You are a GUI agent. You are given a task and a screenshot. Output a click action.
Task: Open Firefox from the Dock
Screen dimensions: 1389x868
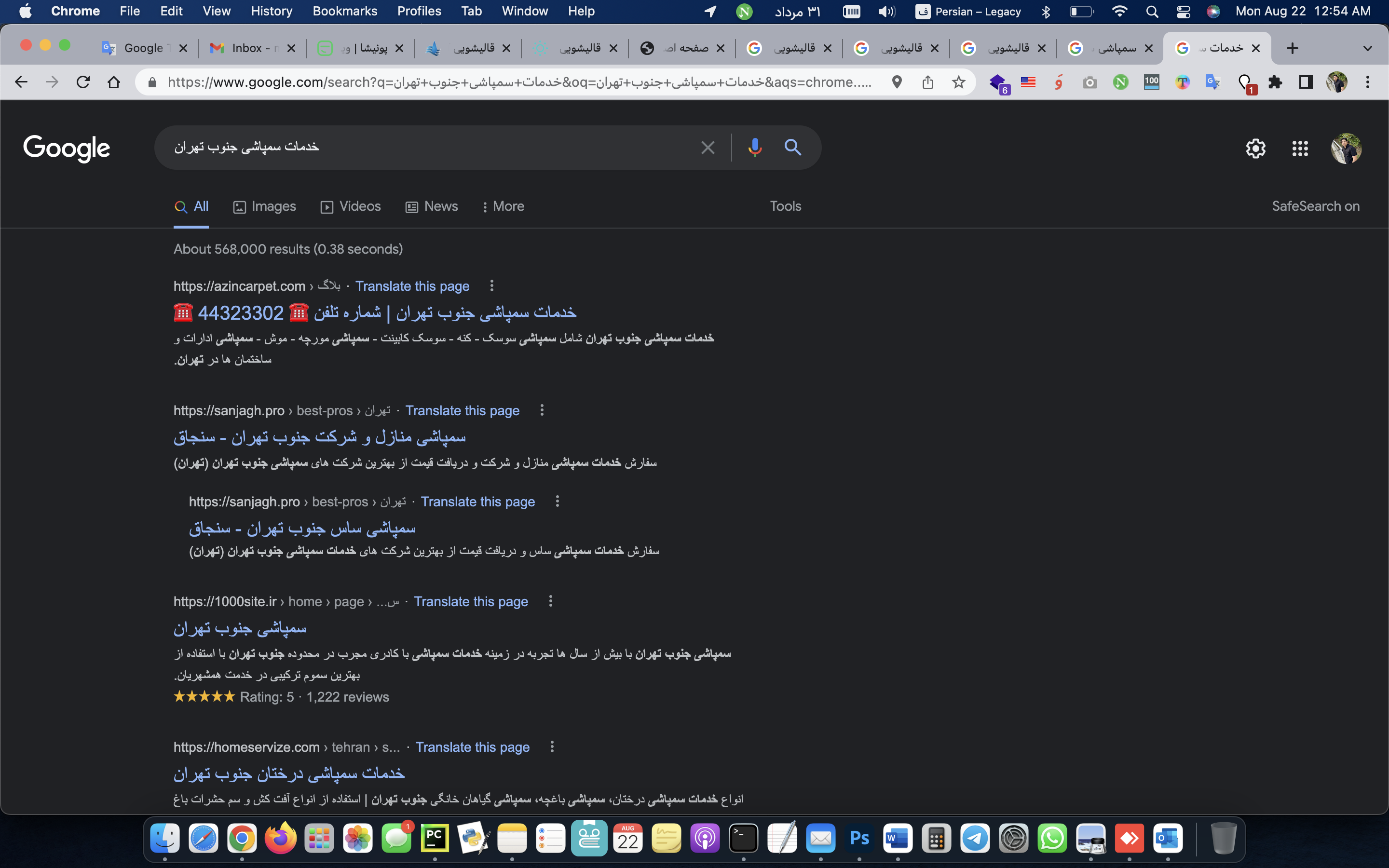point(280,838)
